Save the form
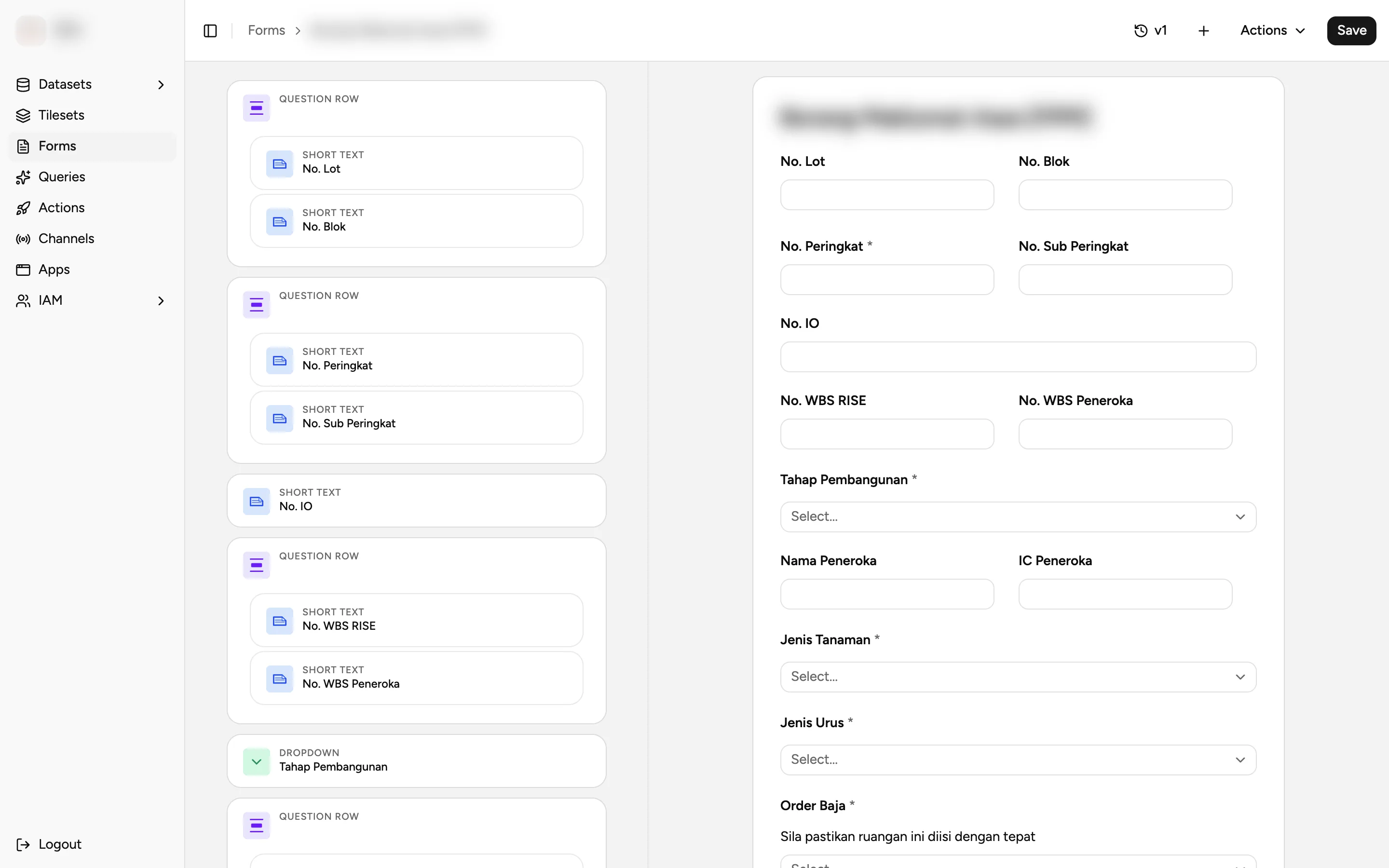Image resolution: width=1389 pixels, height=868 pixels. [1351, 30]
